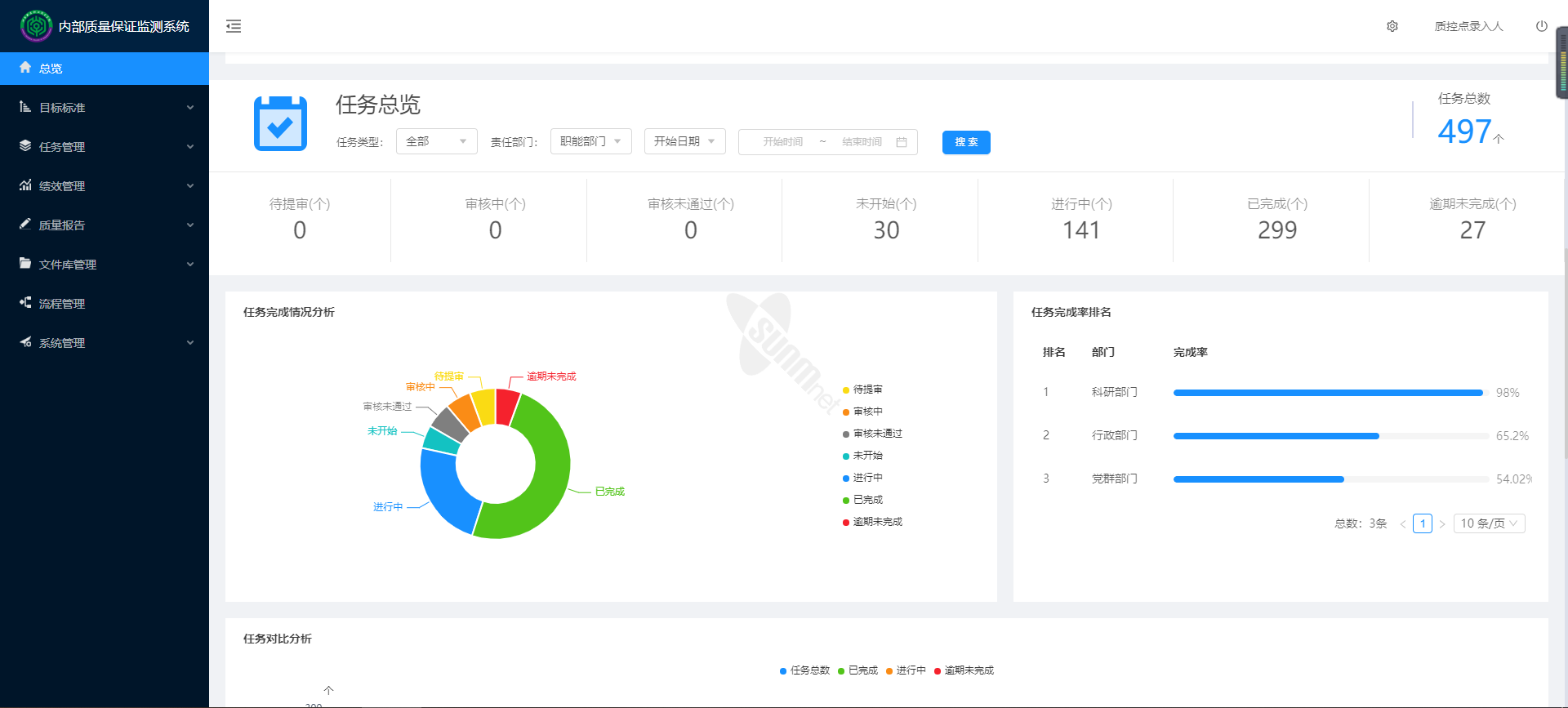
Task: Click the power logout icon
Action: [1541, 26]
